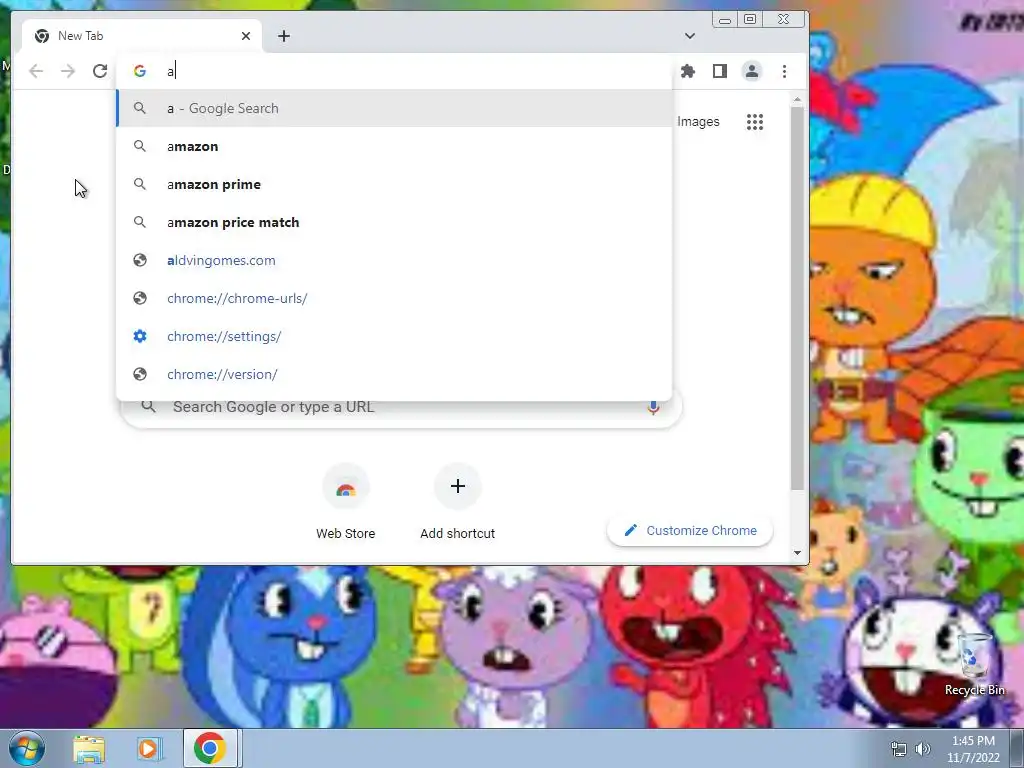Click the browser forward arrow
Viewport: 1024px width, 768px height.
coord(68,71)
